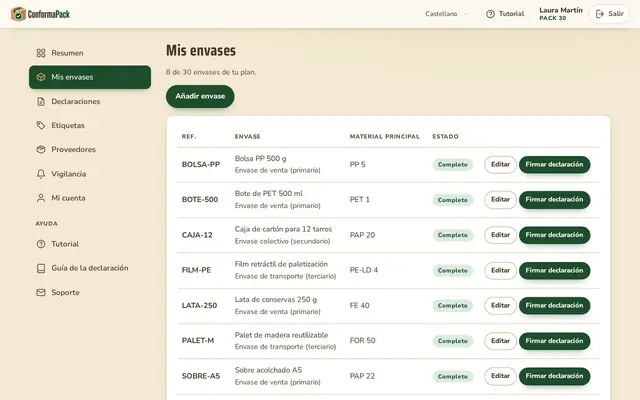The height and width of the screenshot is (400, 640).
Task: Open Etiquetas section
Action: tap(90, 125)
